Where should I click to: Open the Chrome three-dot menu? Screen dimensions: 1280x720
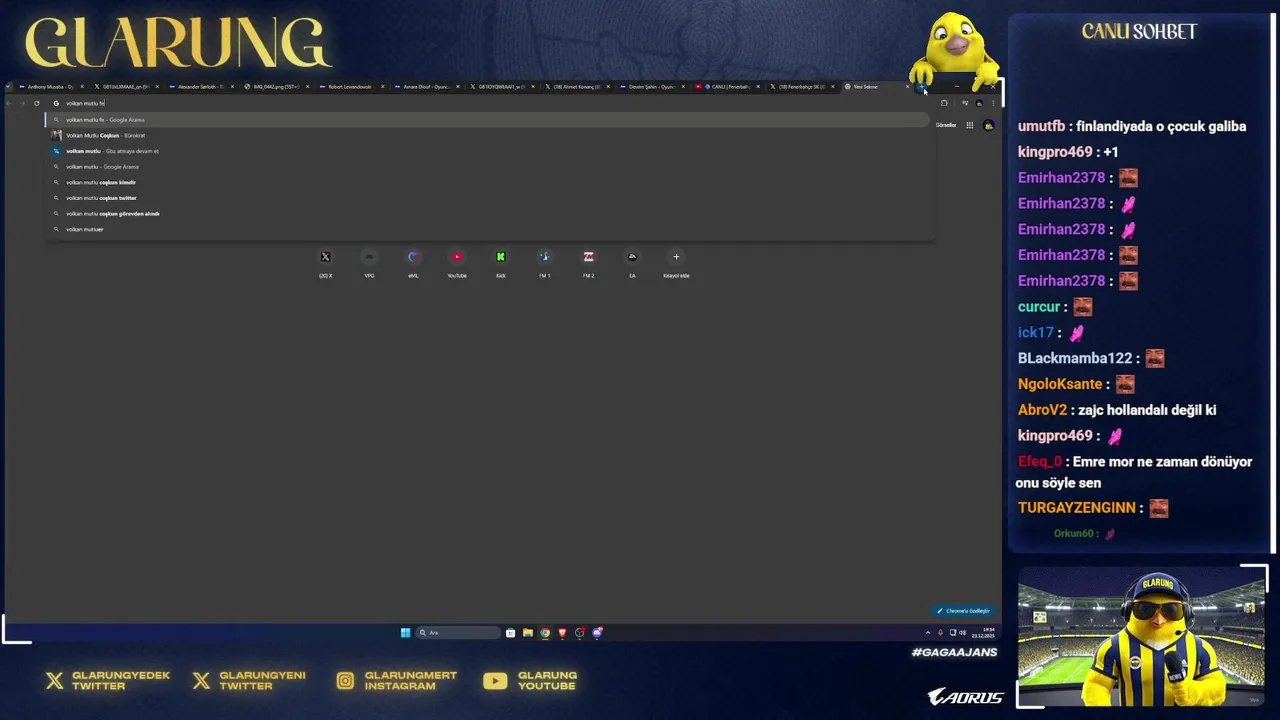pos(993,103)
